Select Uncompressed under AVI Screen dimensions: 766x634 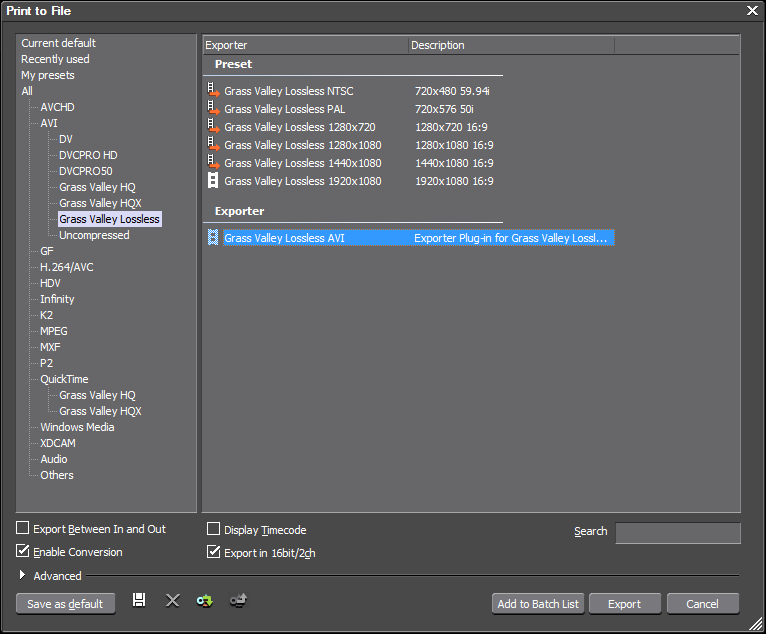(x=94, y=235)
